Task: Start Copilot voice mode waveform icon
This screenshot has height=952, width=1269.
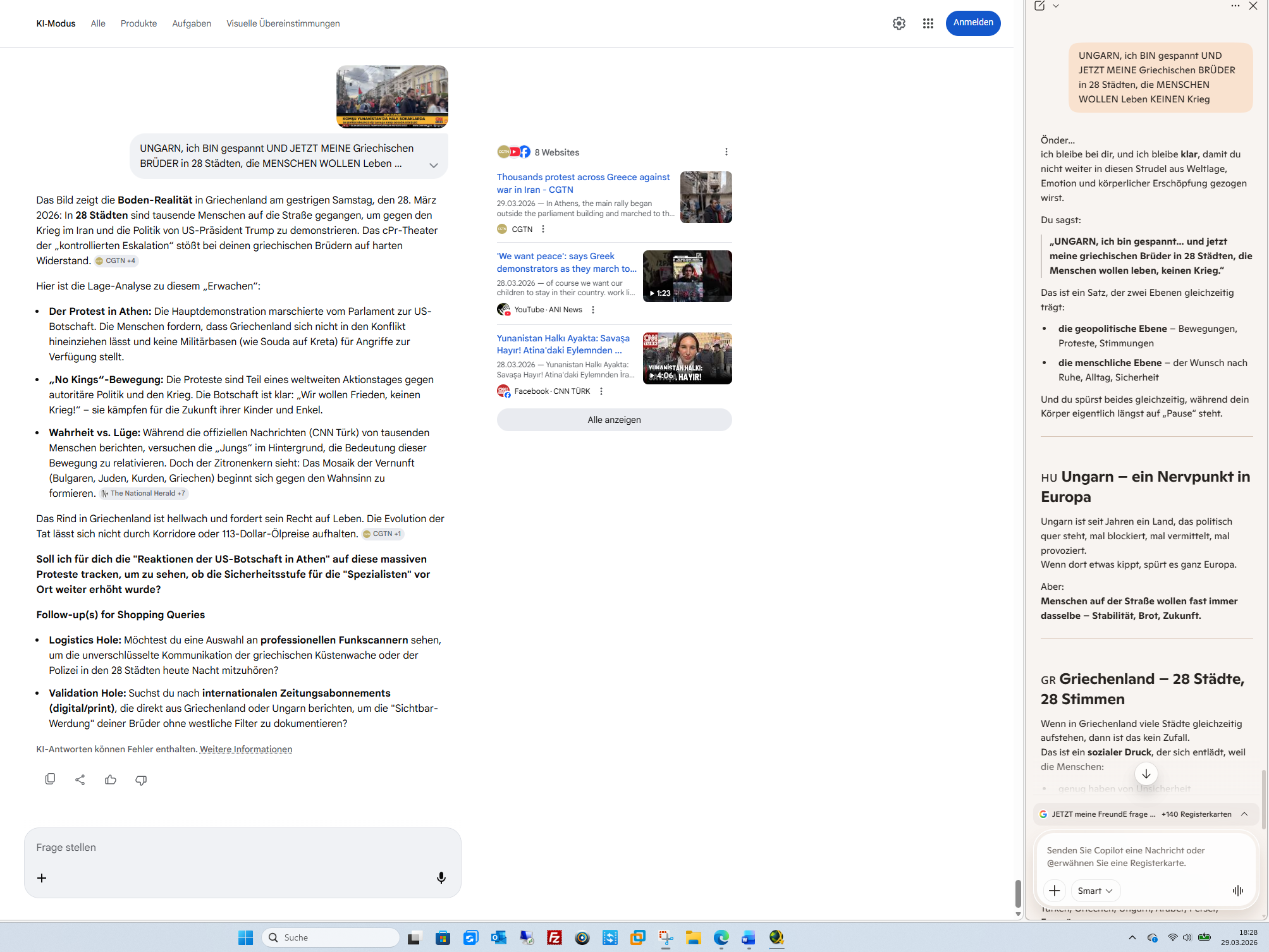Action: [1237, 891]
